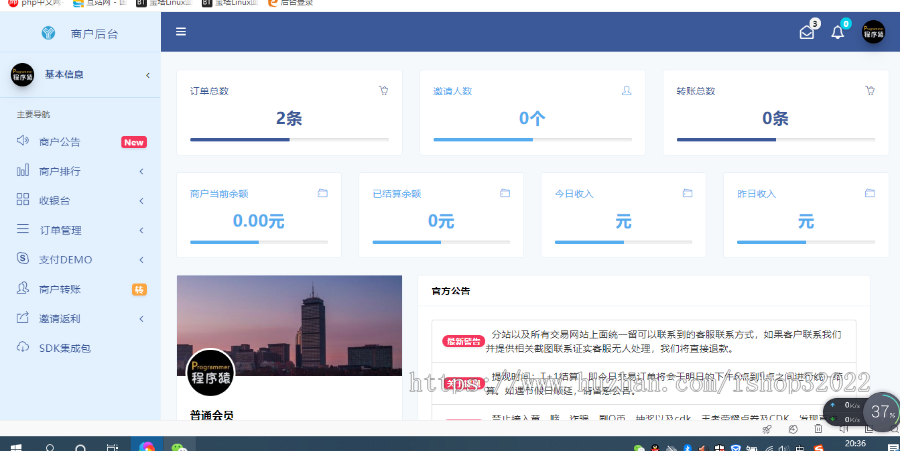Open the mail inbox icon with badge 3
The image size is (900, 451).
[807, 32]
